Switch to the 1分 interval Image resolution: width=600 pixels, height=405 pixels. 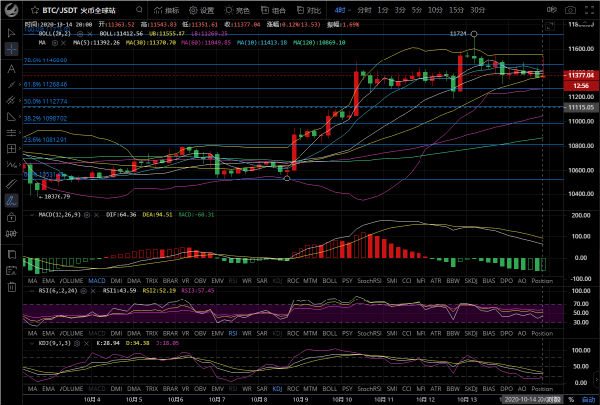383,10
